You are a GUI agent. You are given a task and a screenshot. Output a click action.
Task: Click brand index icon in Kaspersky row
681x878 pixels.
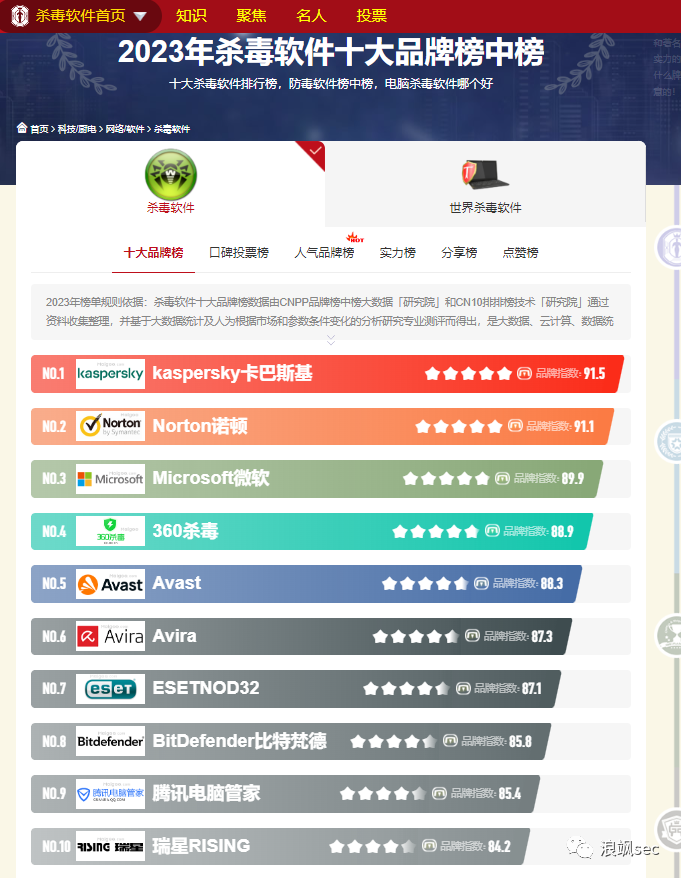[524, 373]
